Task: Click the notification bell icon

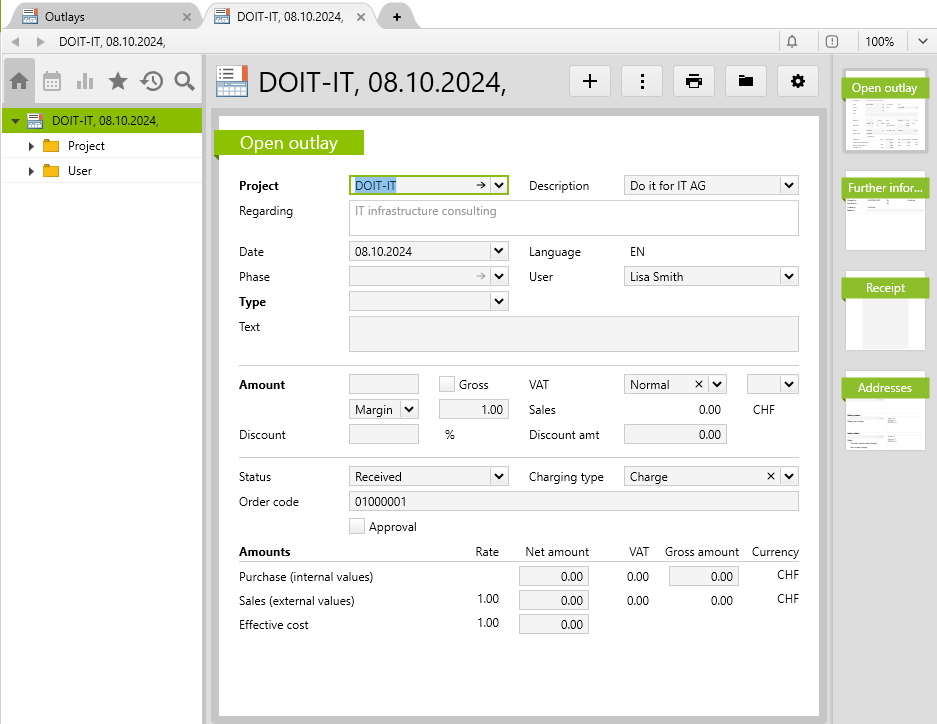Action: 792,41
